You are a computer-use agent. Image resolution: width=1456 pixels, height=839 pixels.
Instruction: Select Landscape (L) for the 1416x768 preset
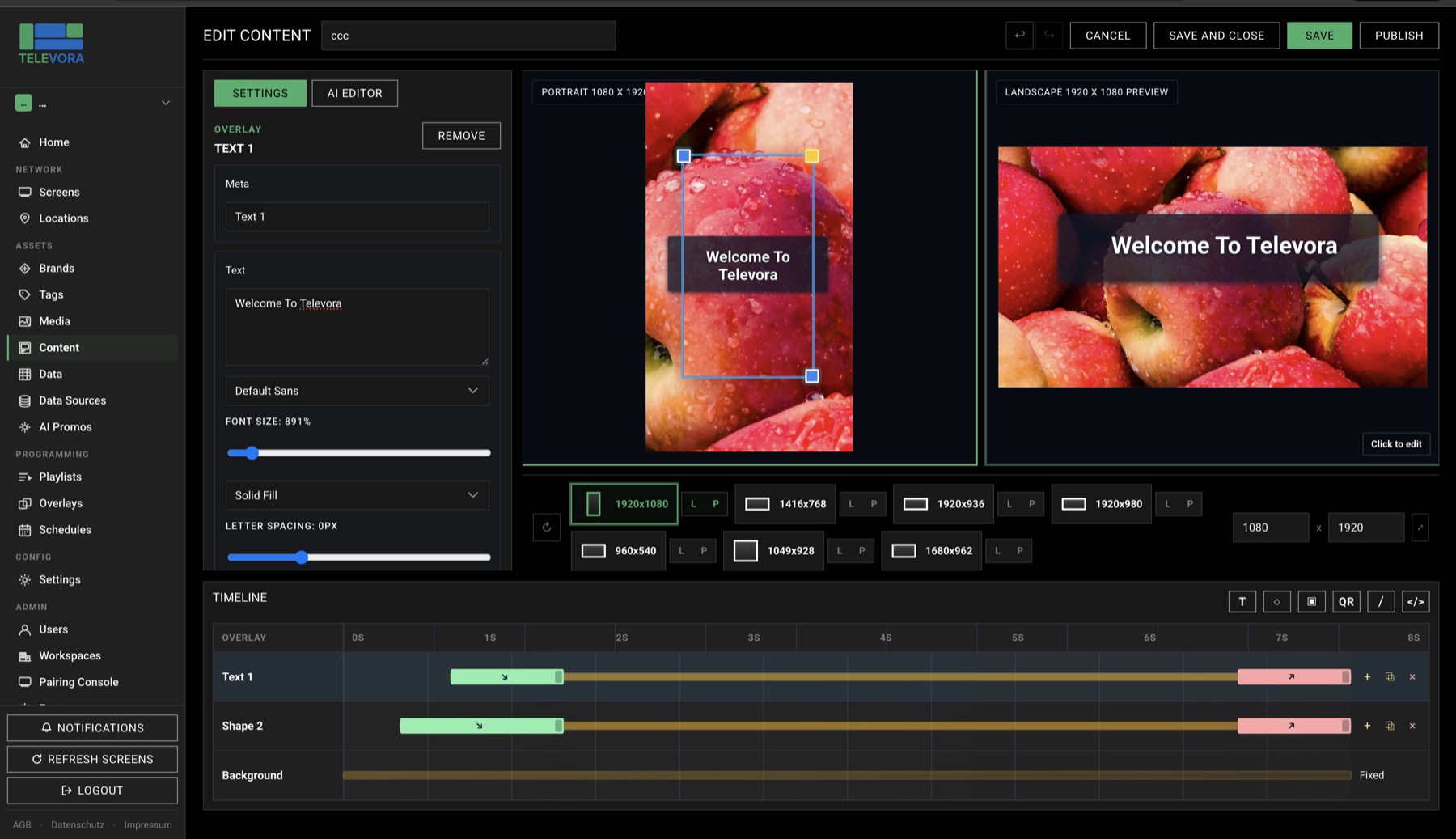point(851,503)
